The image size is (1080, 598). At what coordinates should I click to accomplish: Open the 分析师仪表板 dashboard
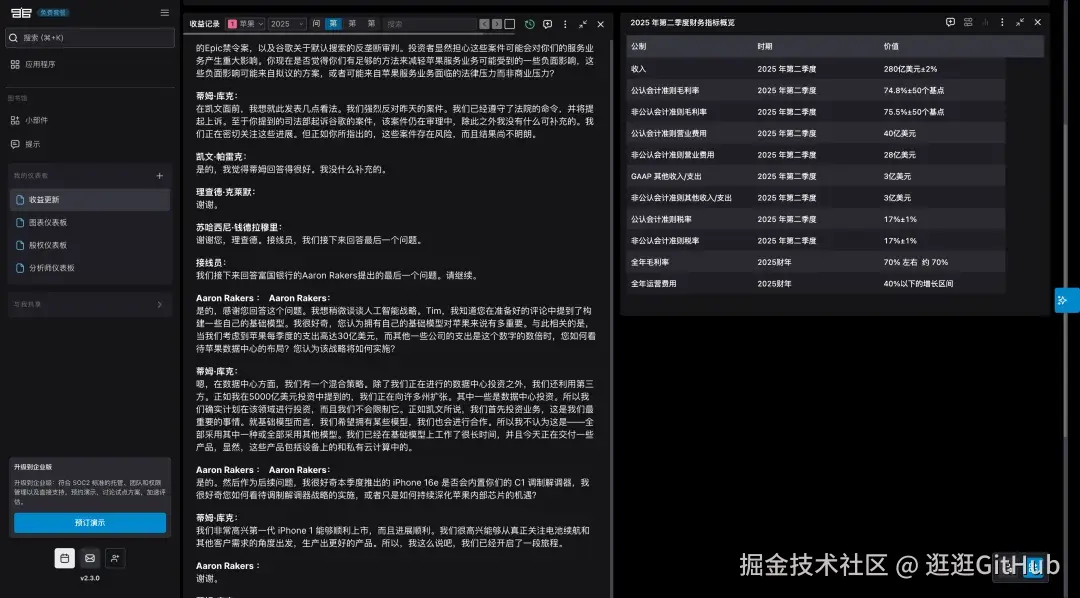click(90, 268)
